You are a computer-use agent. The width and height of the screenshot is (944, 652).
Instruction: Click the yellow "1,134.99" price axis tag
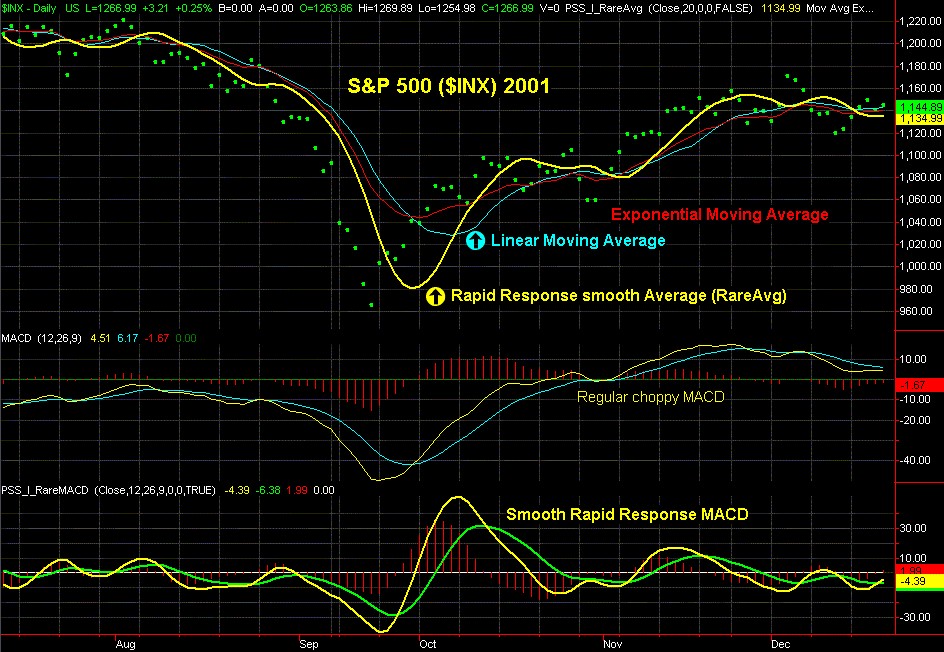pos(919,119)
